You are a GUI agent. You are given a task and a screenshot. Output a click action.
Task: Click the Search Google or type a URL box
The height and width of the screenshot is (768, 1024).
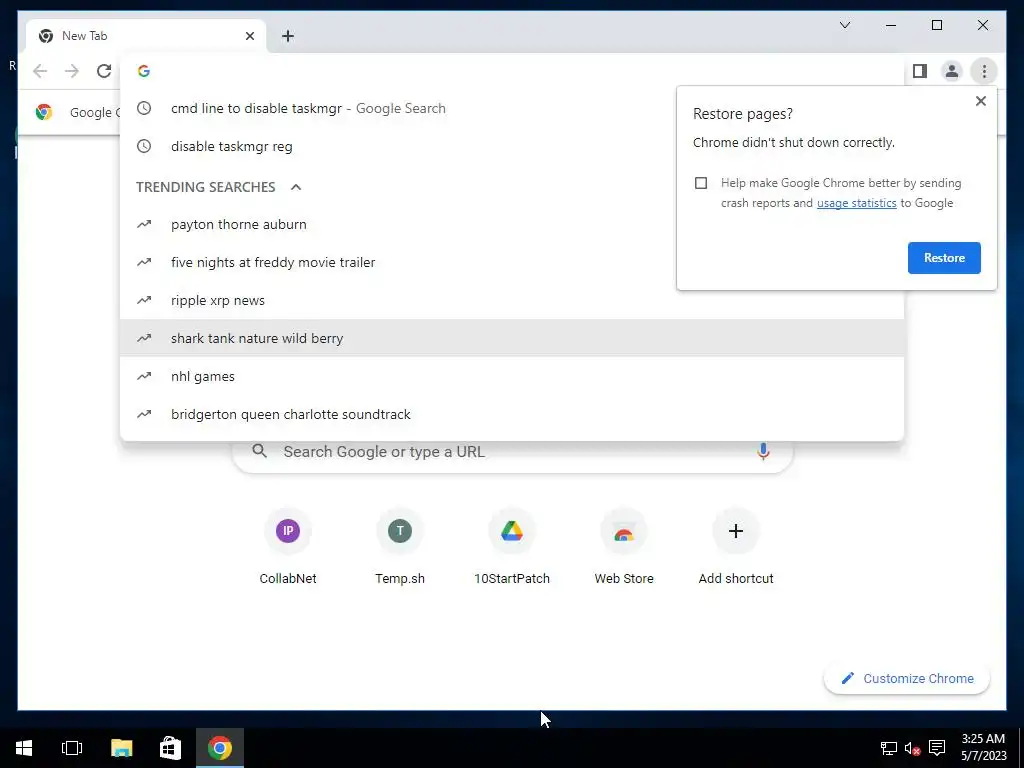click(x=513, y=452)
